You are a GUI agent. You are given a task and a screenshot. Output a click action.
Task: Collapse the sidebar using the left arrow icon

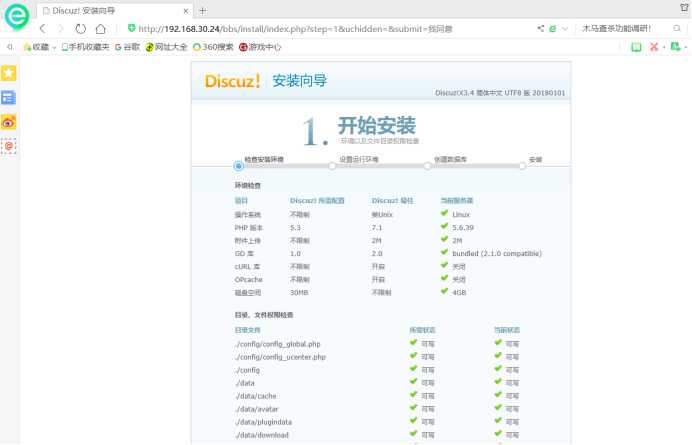coord(10,47)
